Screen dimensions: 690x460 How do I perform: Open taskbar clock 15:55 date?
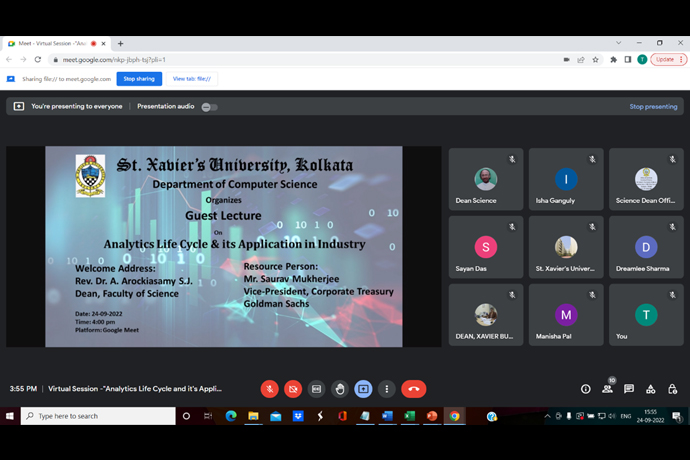650,416
